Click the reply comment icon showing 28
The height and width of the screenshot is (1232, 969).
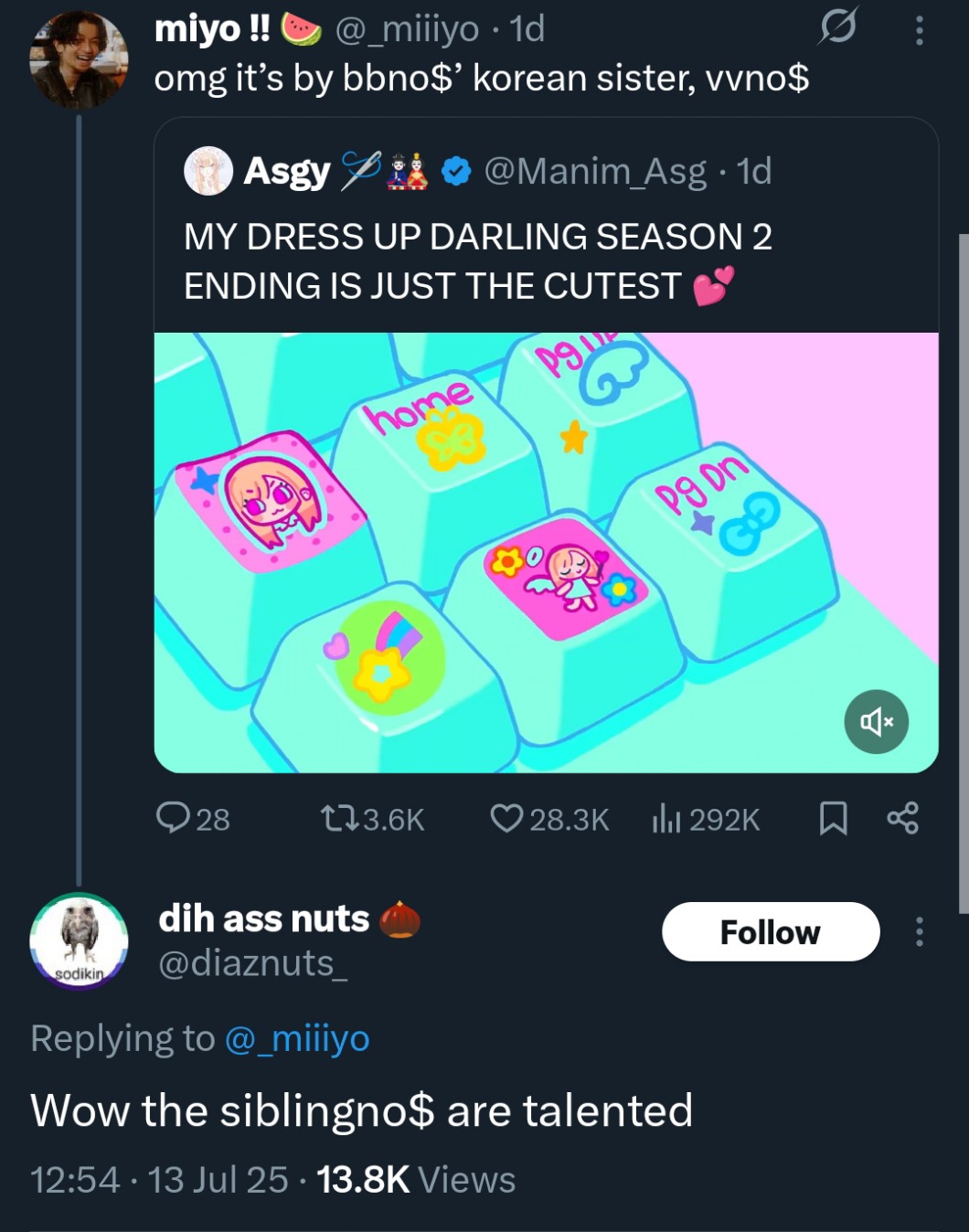[x=172, y=818]
